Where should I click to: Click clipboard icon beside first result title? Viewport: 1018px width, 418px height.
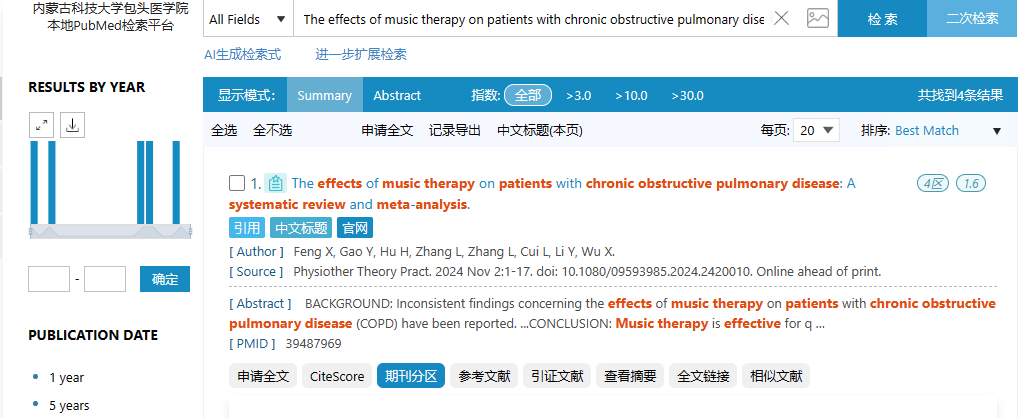click(275, 184)
